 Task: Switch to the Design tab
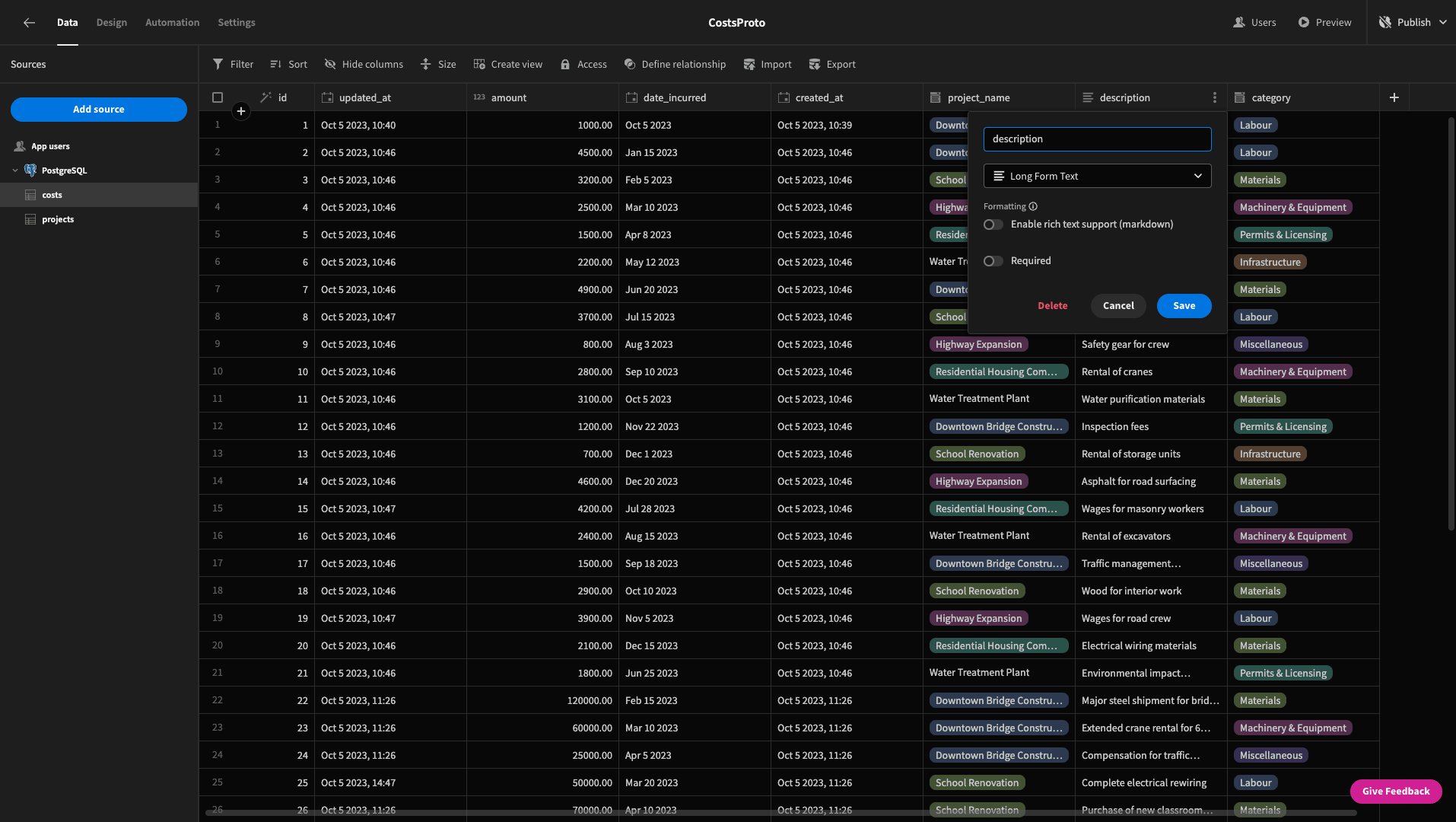pyautogui.click(x=112, y=23)
